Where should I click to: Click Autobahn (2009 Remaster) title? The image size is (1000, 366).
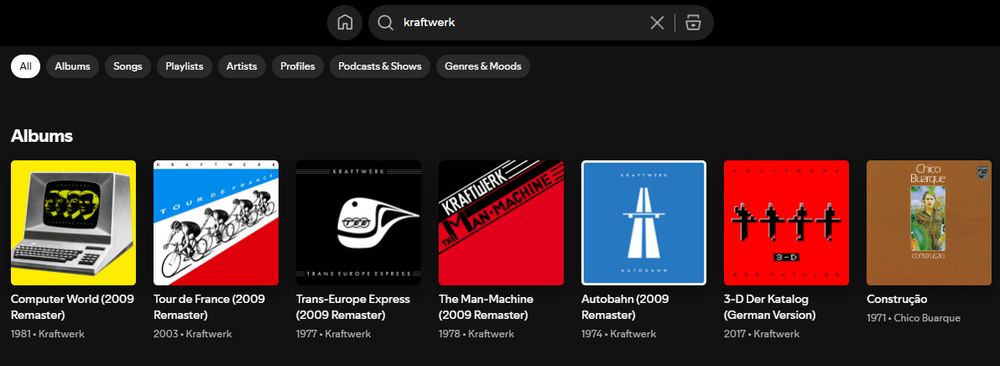point(625,307)
